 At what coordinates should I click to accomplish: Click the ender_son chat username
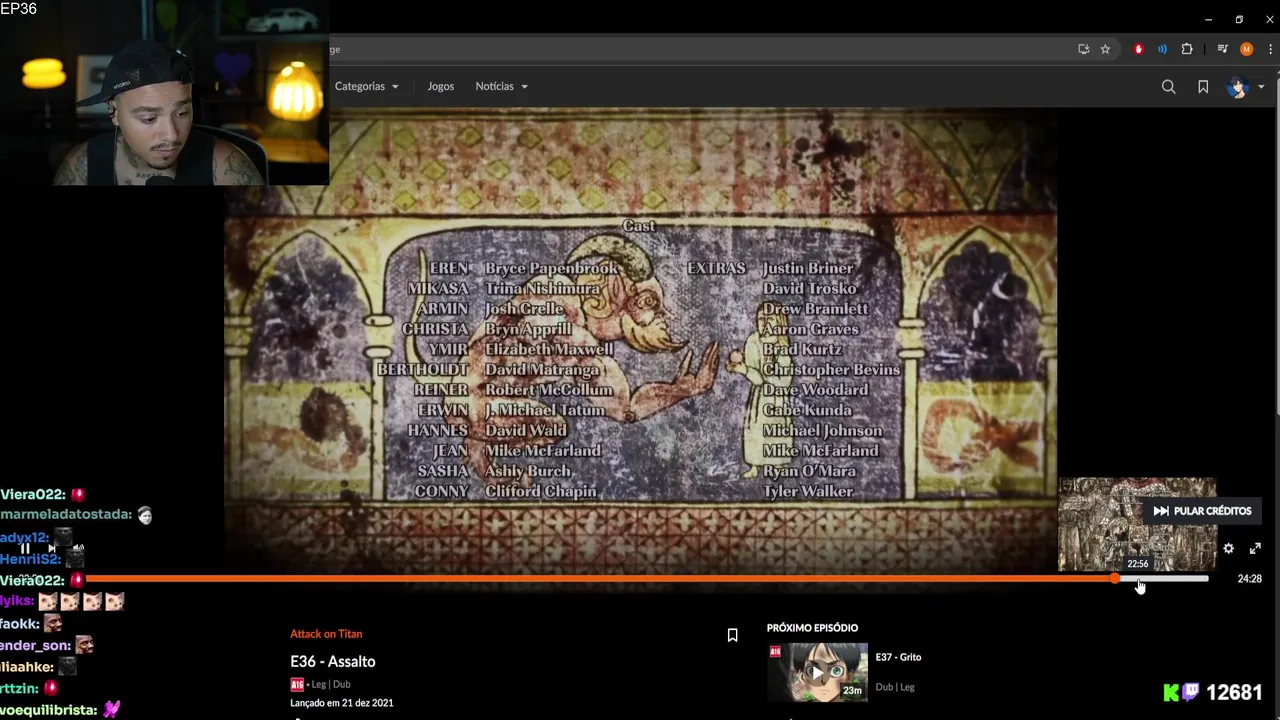click(35, 646)
